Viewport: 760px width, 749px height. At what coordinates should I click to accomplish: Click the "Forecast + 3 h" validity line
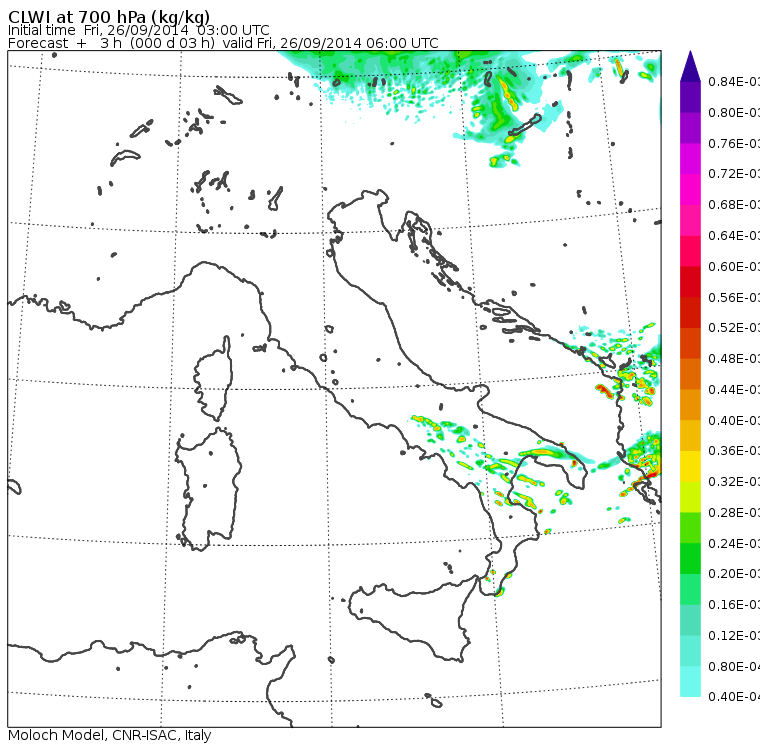(223, 43)
